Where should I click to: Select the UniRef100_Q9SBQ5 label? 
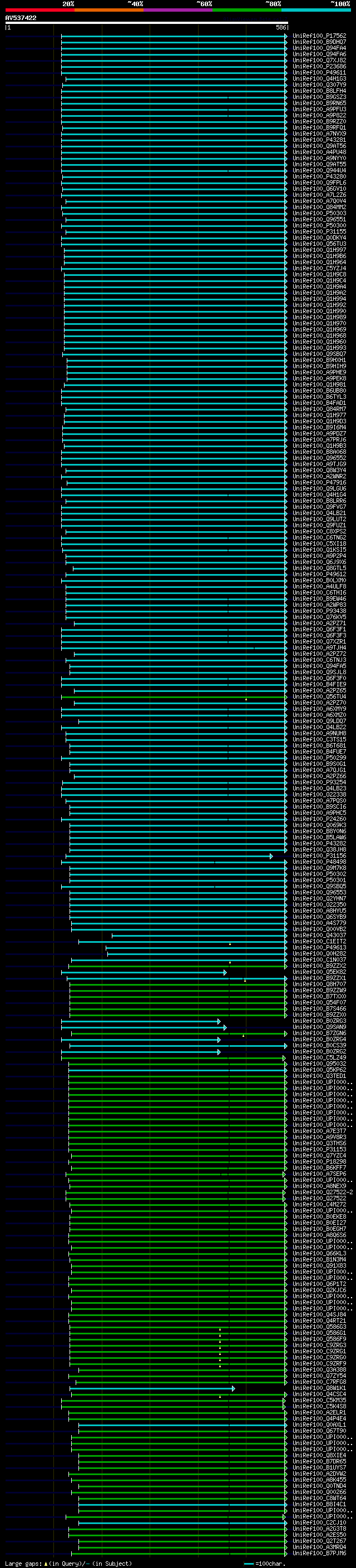tap(319, 886)
